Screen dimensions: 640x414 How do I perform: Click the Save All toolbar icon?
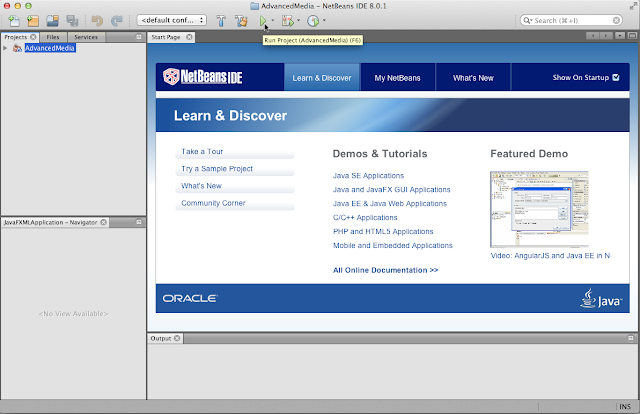tap(72, 20)
